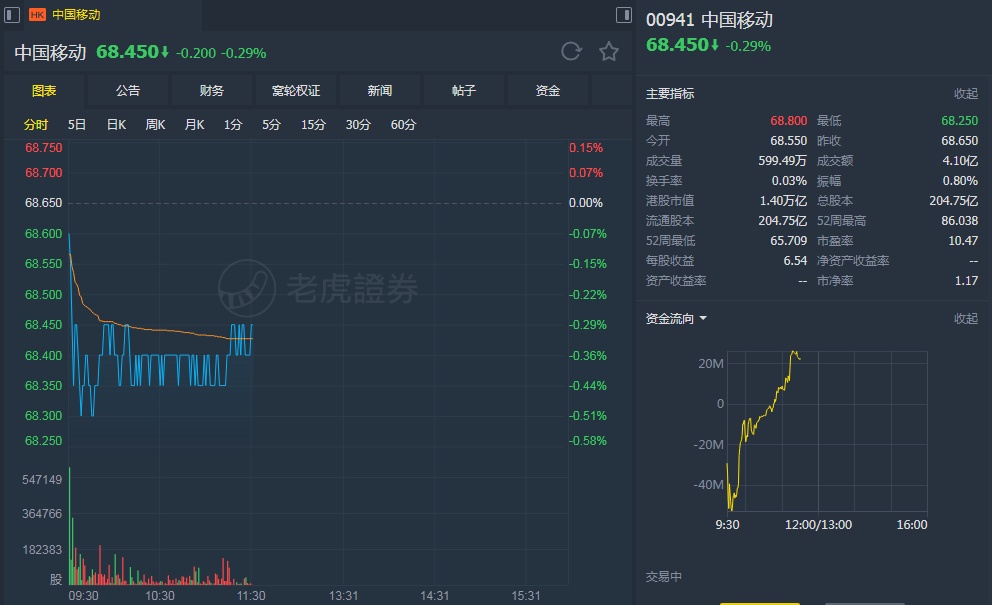Collapse the 资金流向 section via 收起

click(x=965, y=319)
